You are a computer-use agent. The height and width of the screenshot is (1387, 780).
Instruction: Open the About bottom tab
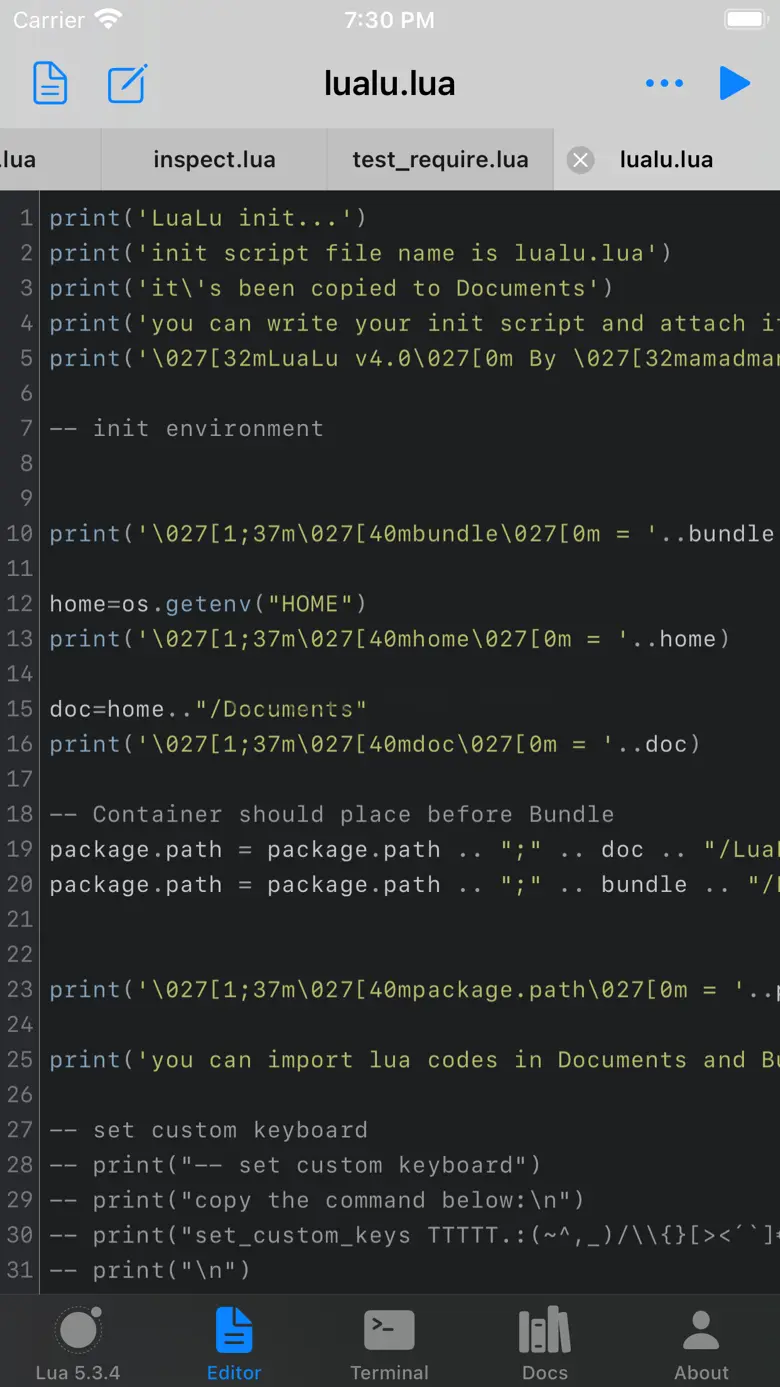(x=701, y=1343)
